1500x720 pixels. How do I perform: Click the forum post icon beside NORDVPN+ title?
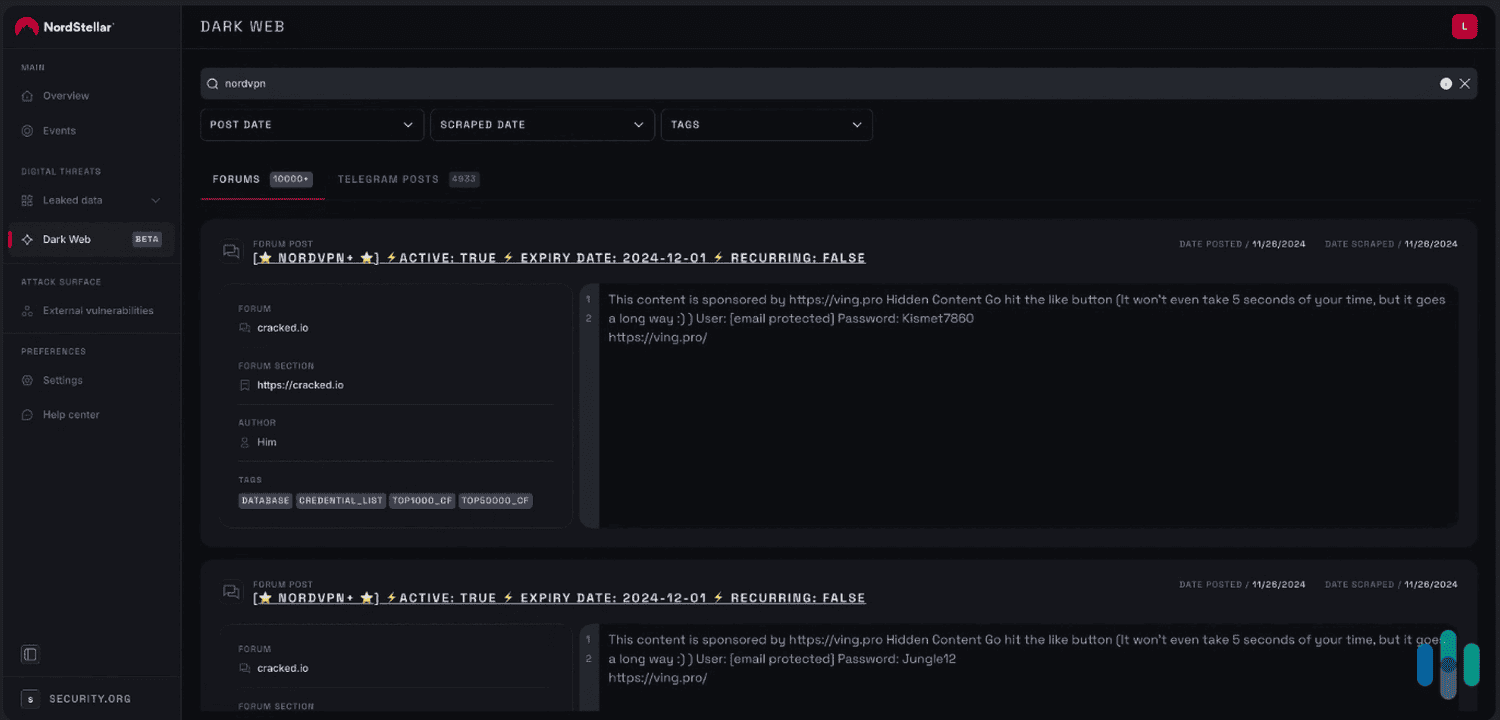point(231,251)
